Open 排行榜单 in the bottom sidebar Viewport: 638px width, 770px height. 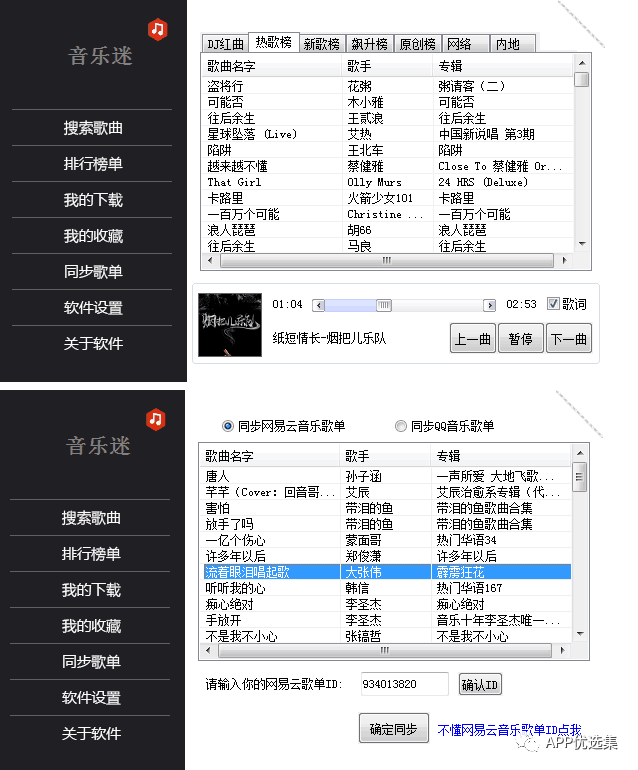tap(91, 554)
